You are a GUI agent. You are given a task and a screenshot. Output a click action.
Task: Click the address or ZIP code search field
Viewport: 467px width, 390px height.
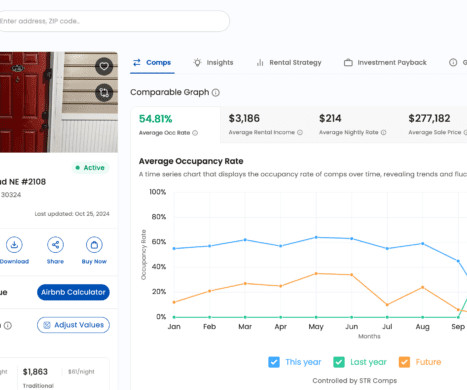[113, 21]
